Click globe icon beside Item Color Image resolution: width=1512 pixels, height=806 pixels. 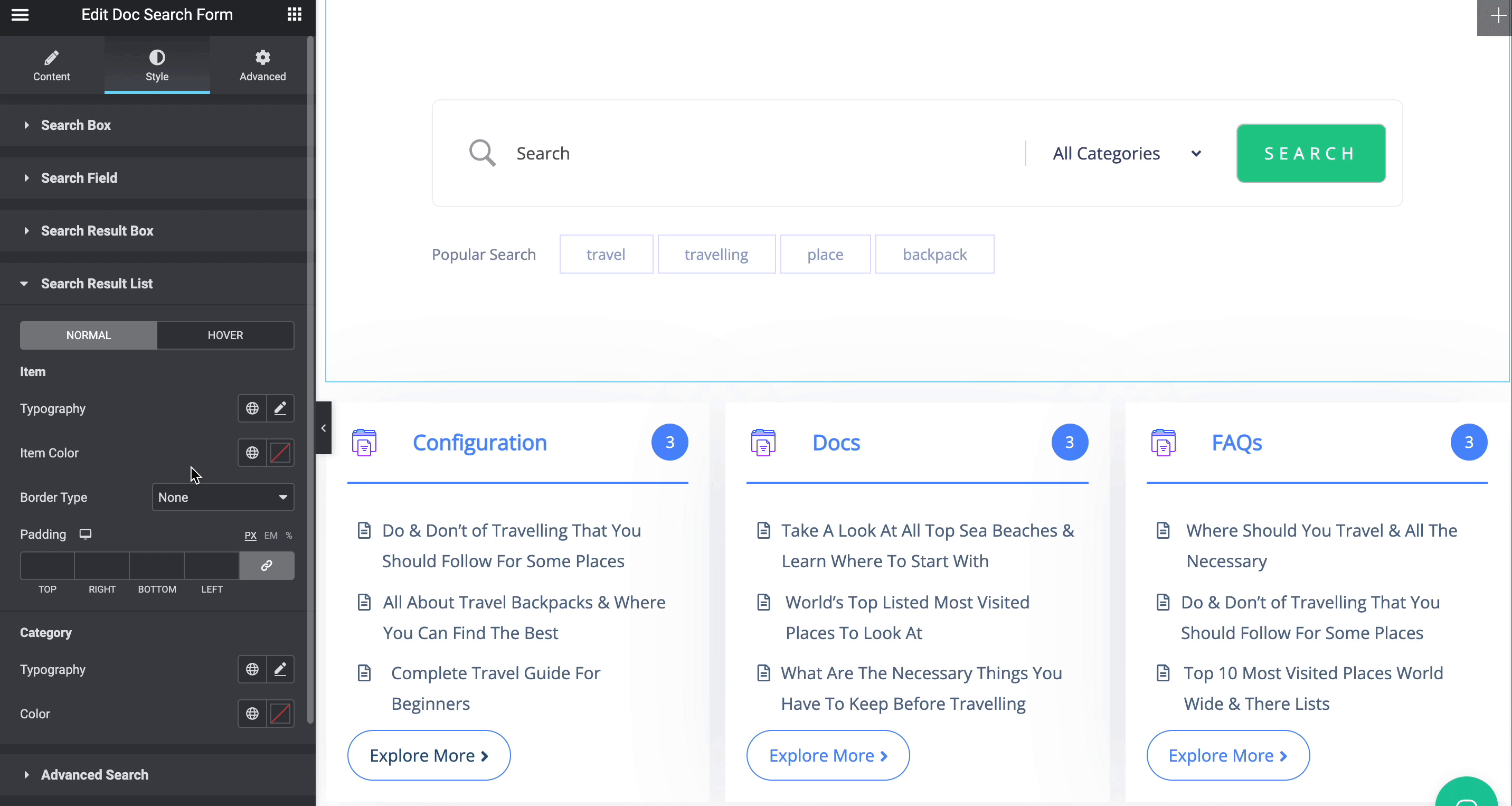point(252,453)
